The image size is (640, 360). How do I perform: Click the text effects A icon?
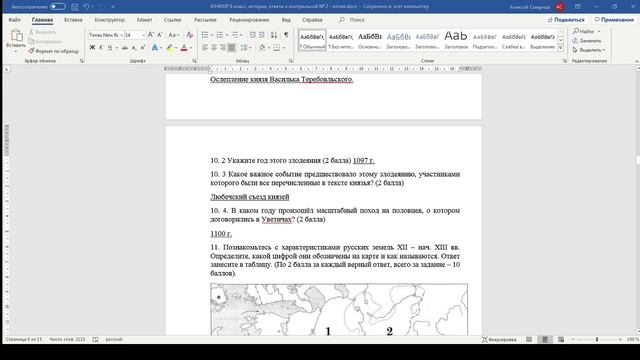tap(155, 48)
